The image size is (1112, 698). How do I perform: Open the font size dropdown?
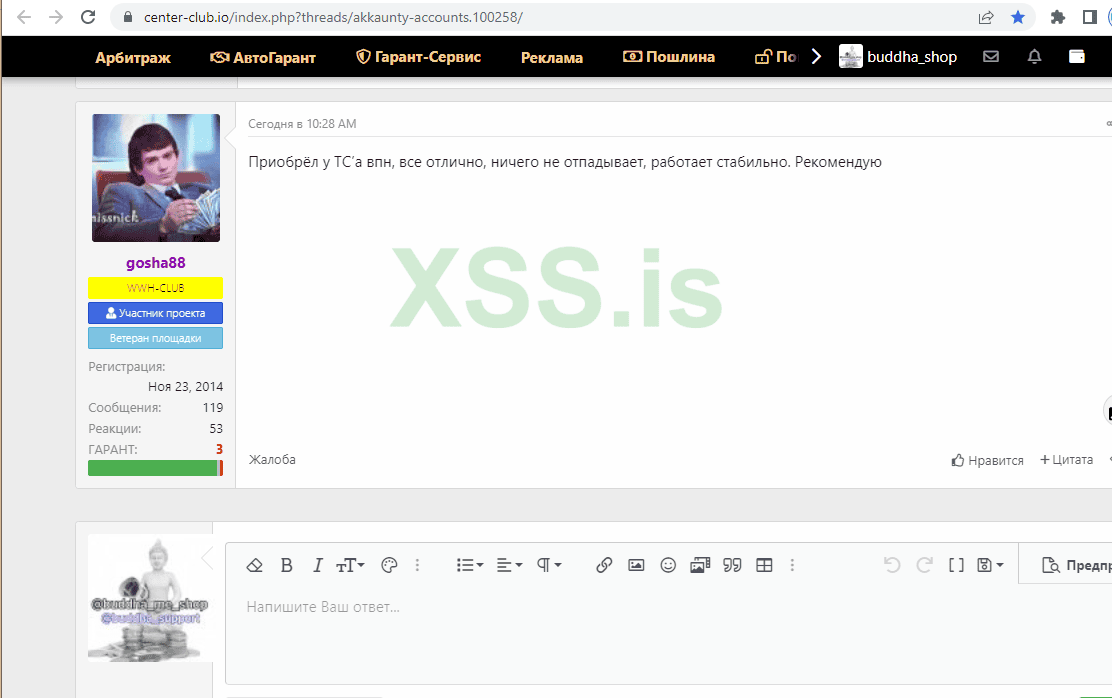pos(350,565)
